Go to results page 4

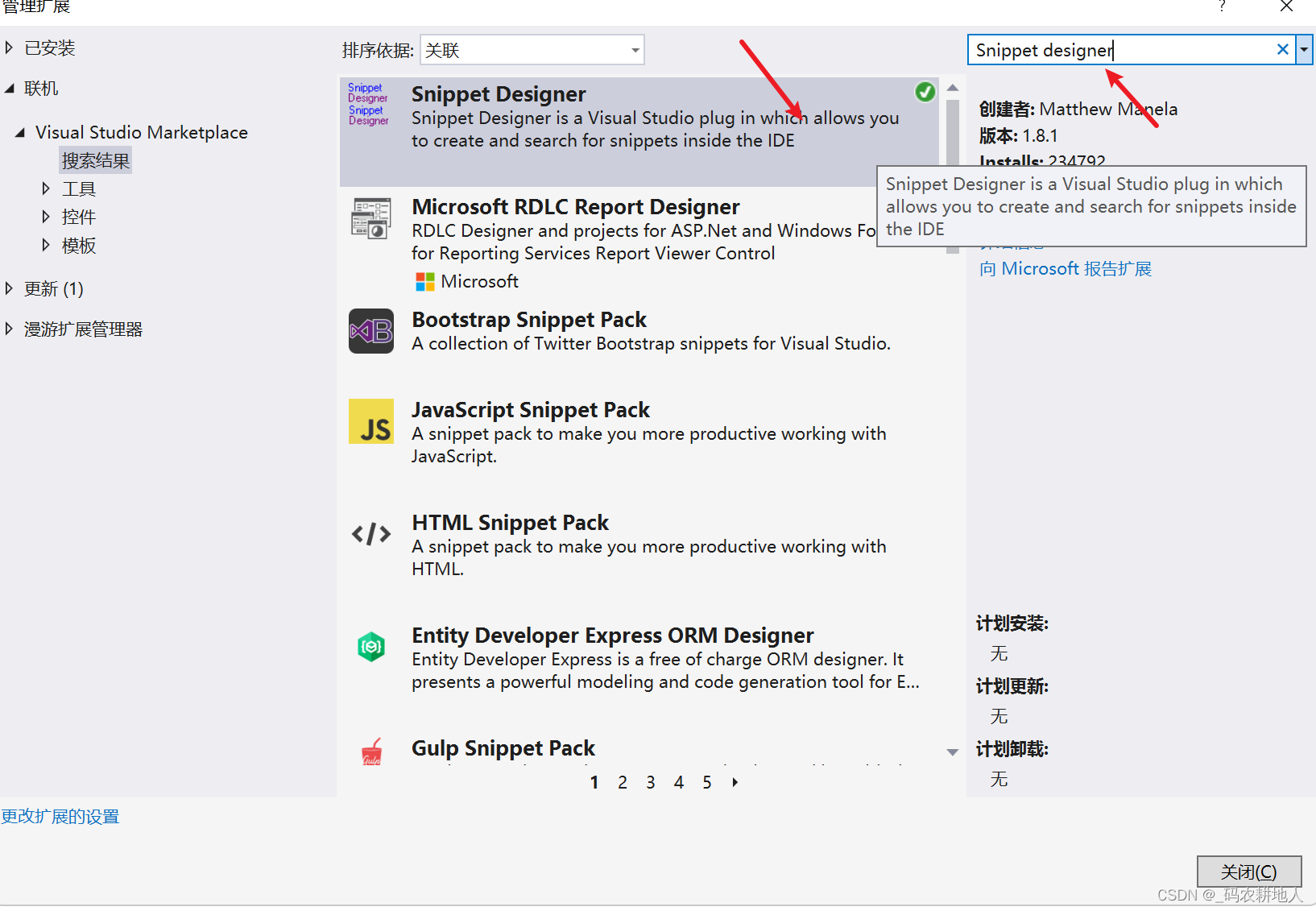(679, 782)
